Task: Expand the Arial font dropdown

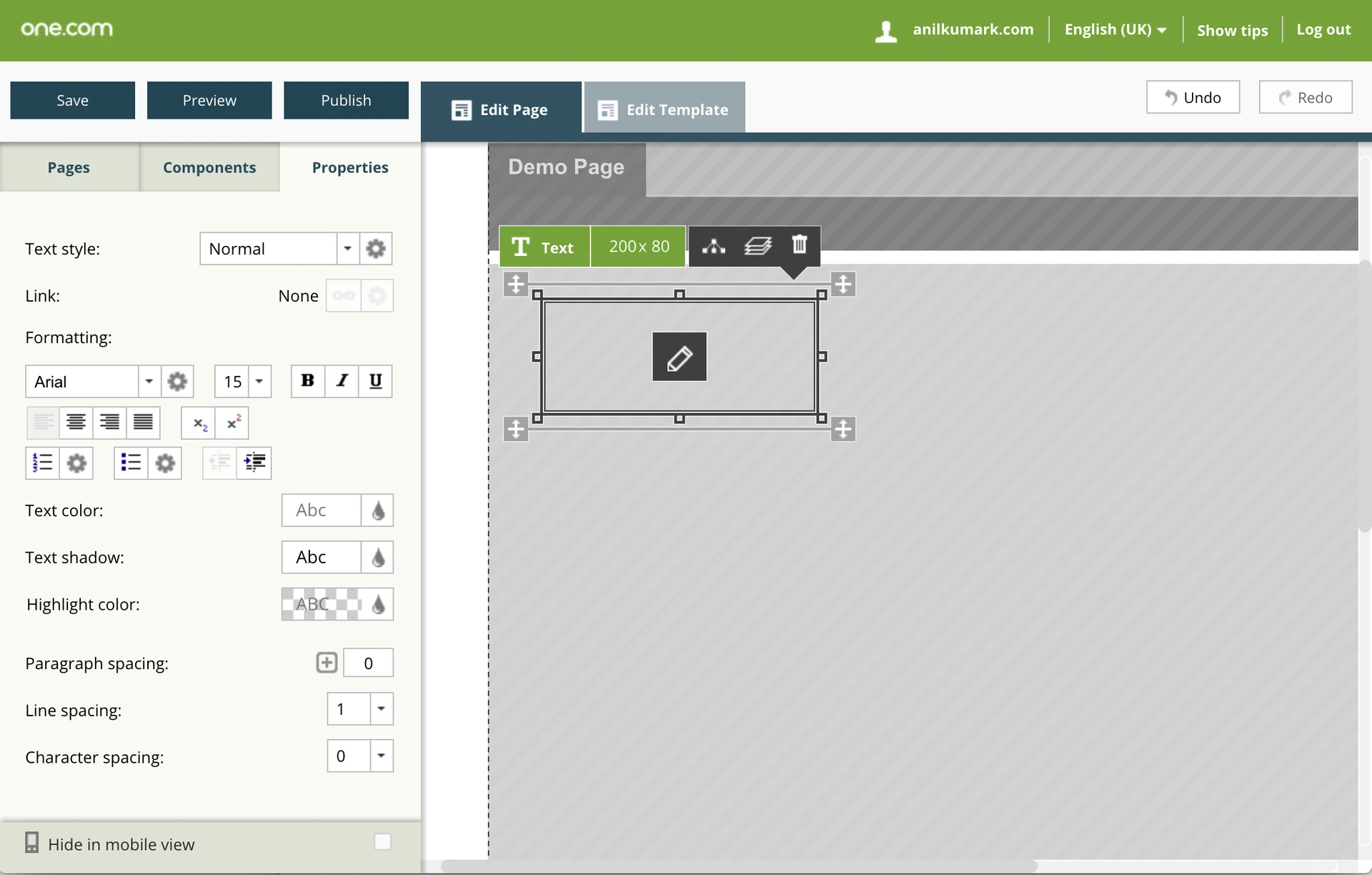Action: pos(149,382)
